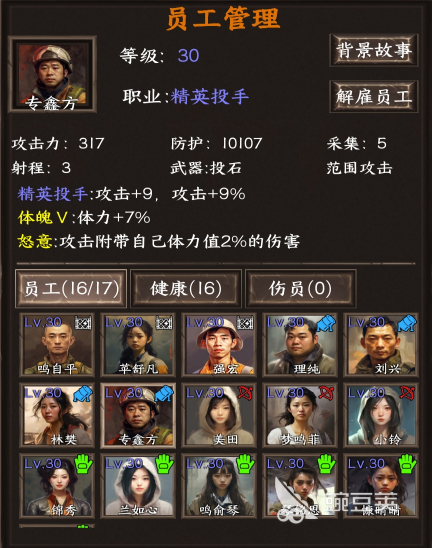Click the 精英投手 profession label
Viewport: 432px width, 548px height.
coord(210,96)
